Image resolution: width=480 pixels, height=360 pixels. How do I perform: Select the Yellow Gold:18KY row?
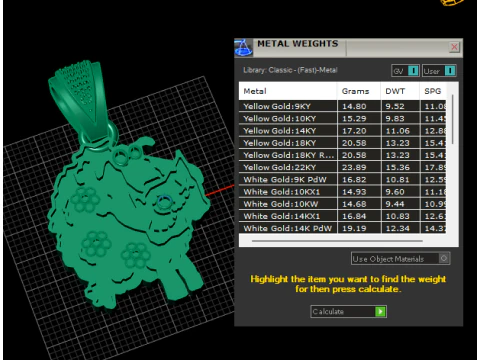pos(342,143)
